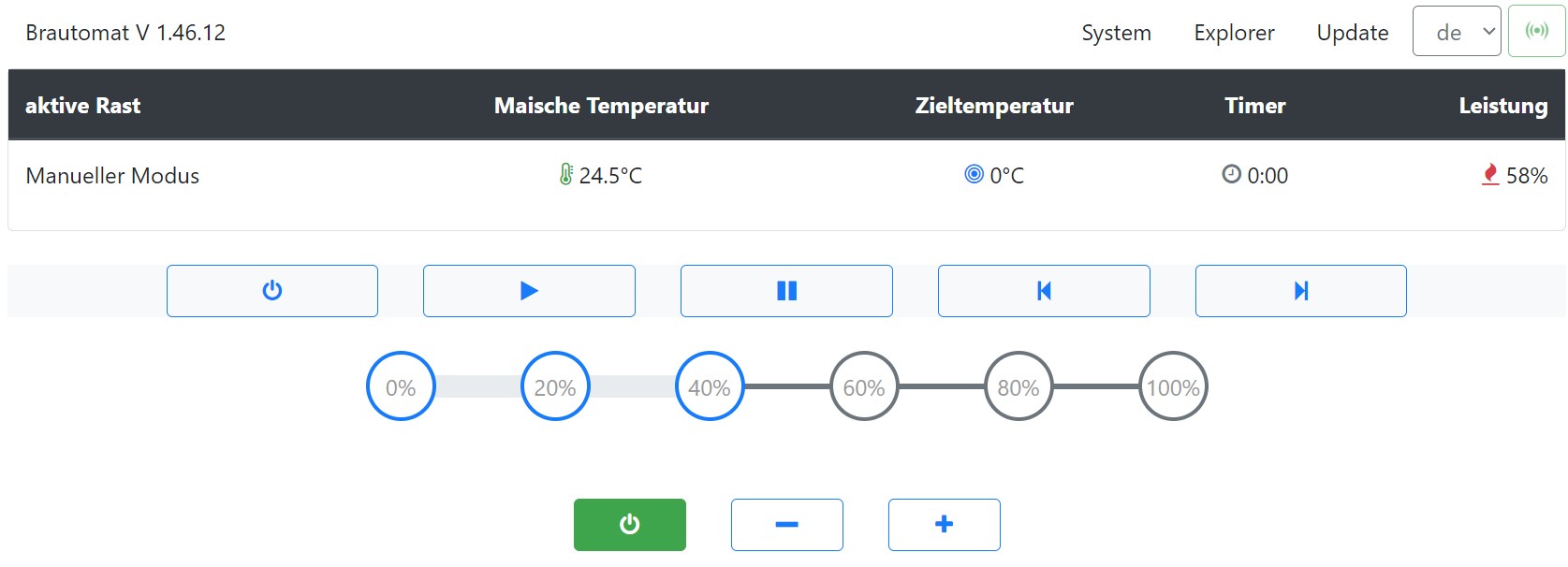This screenshot has height=567, width=1568.
Task: Toggle the green connection signal button
Action: (x=1536, y=32)
